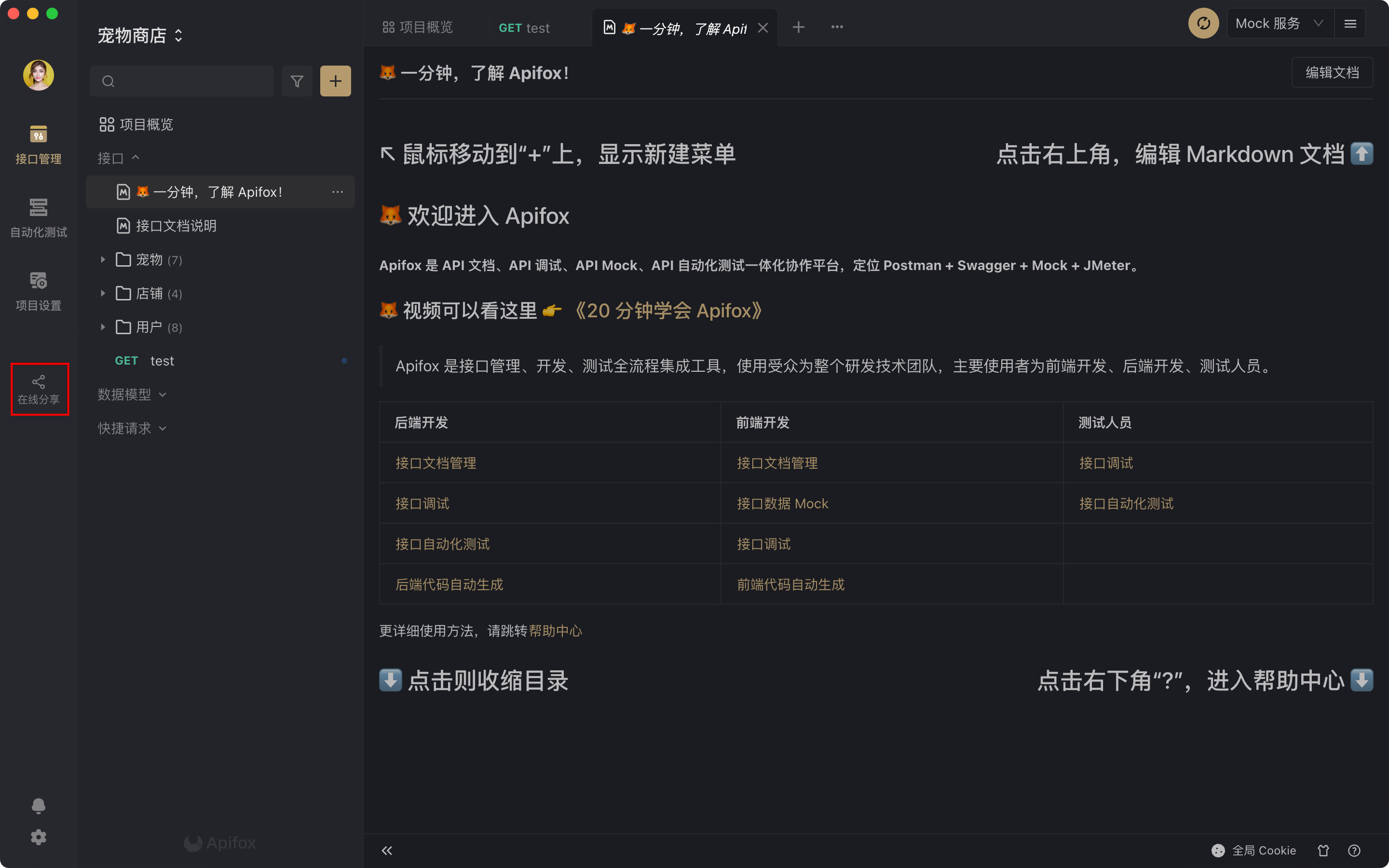Image resolution: width=1389 pixels, height=868 pixels.
Task: Switch to the GET test tab
Action: click(x=524, y=27)
